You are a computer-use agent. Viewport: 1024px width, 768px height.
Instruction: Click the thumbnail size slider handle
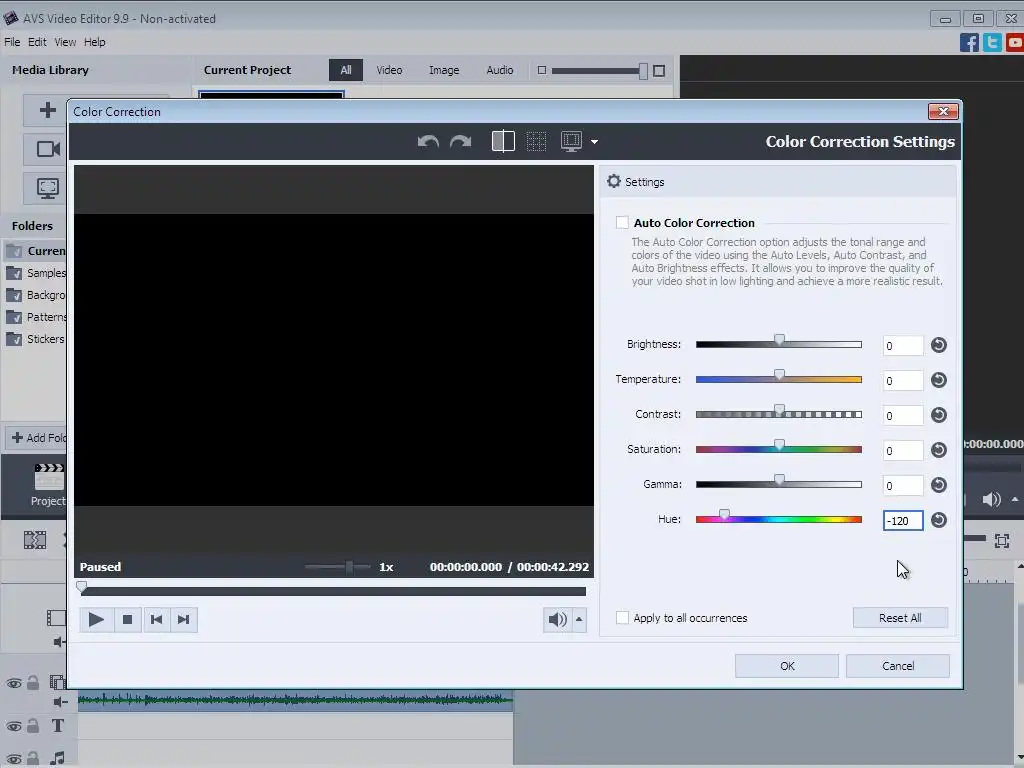click(643, 71)
